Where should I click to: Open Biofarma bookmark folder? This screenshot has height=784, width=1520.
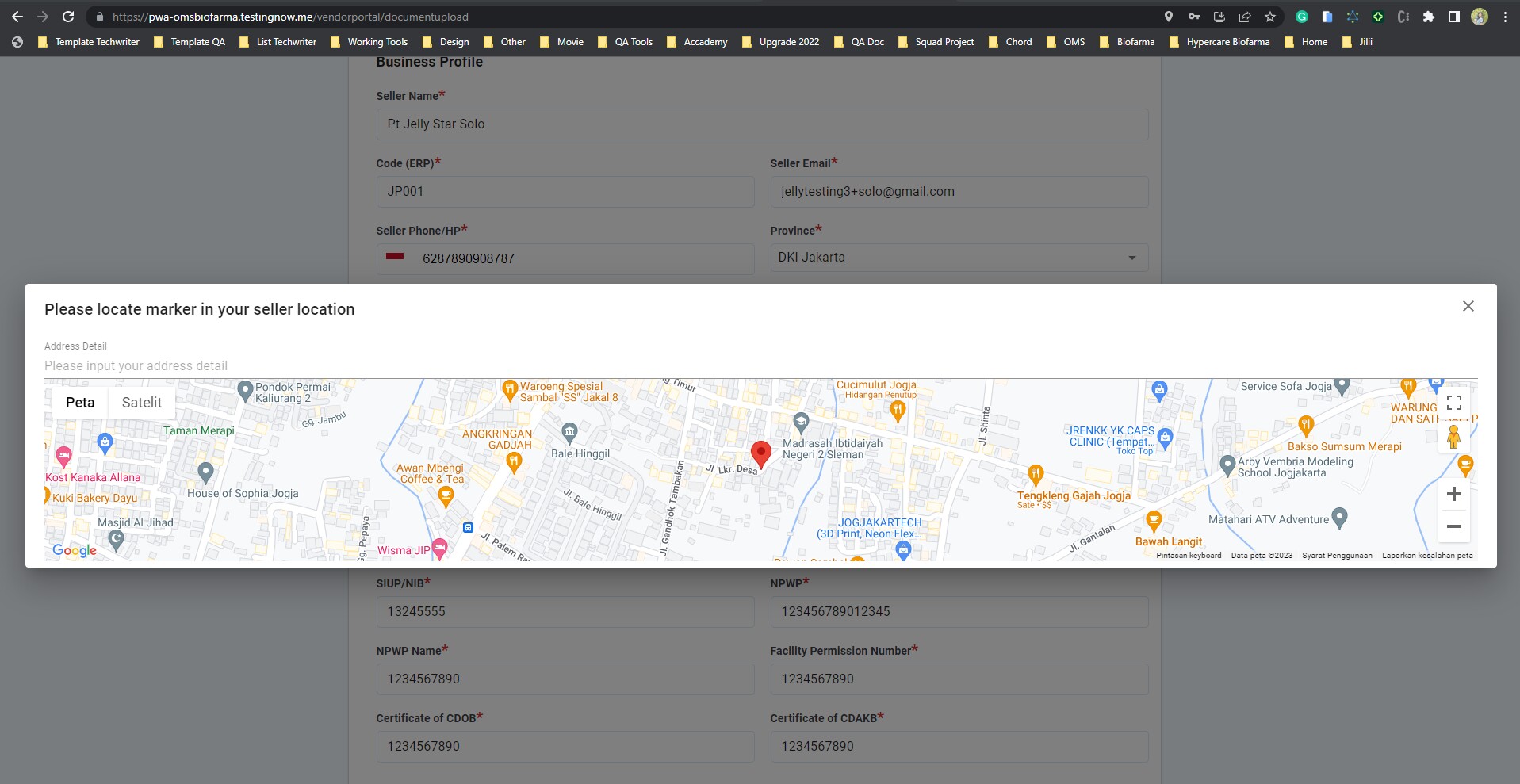tap(1127, 42)
